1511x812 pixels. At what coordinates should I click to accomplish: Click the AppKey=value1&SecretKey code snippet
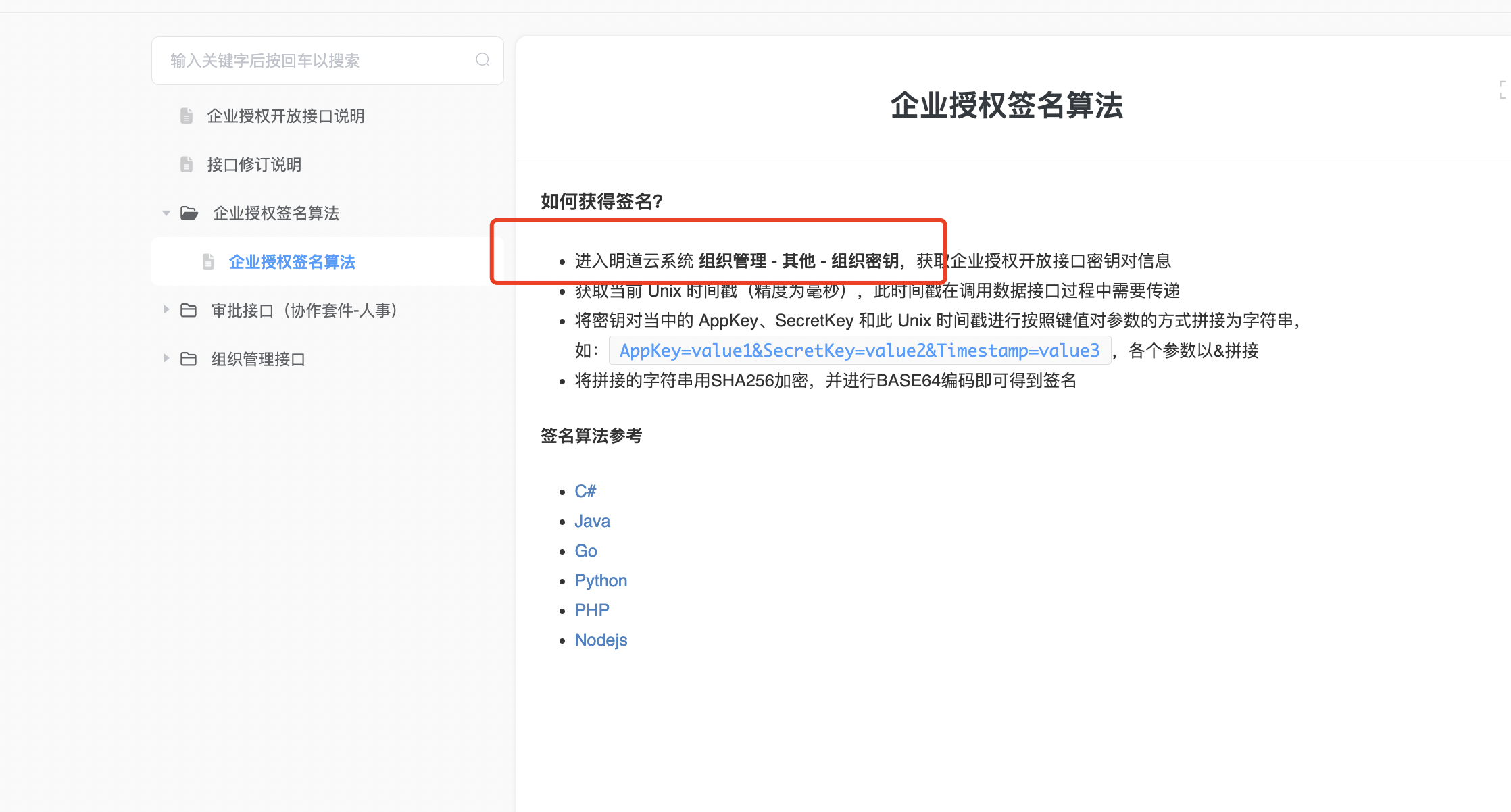[860, 351]
